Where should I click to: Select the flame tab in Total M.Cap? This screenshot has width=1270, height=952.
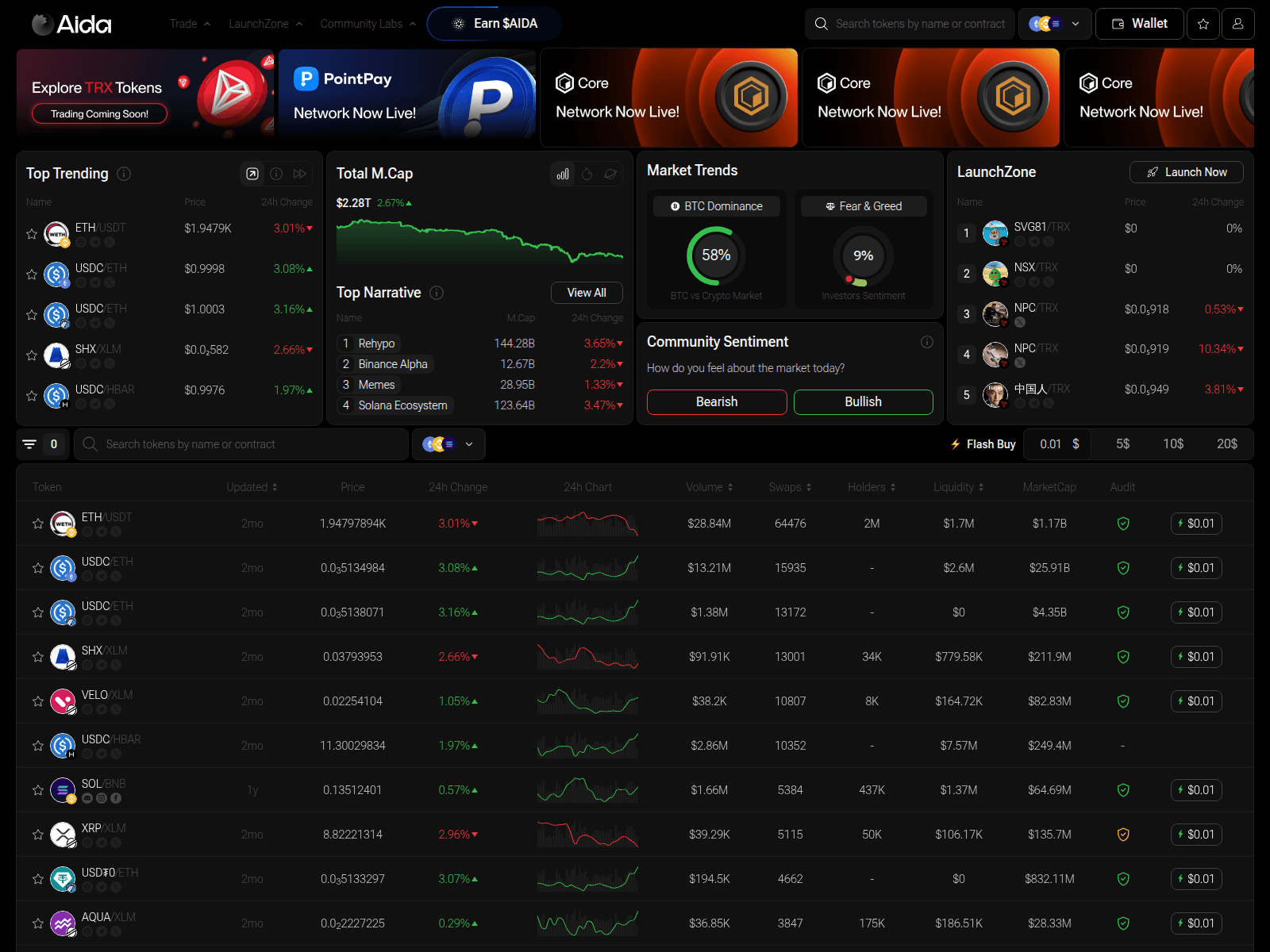tap(587, 174)
